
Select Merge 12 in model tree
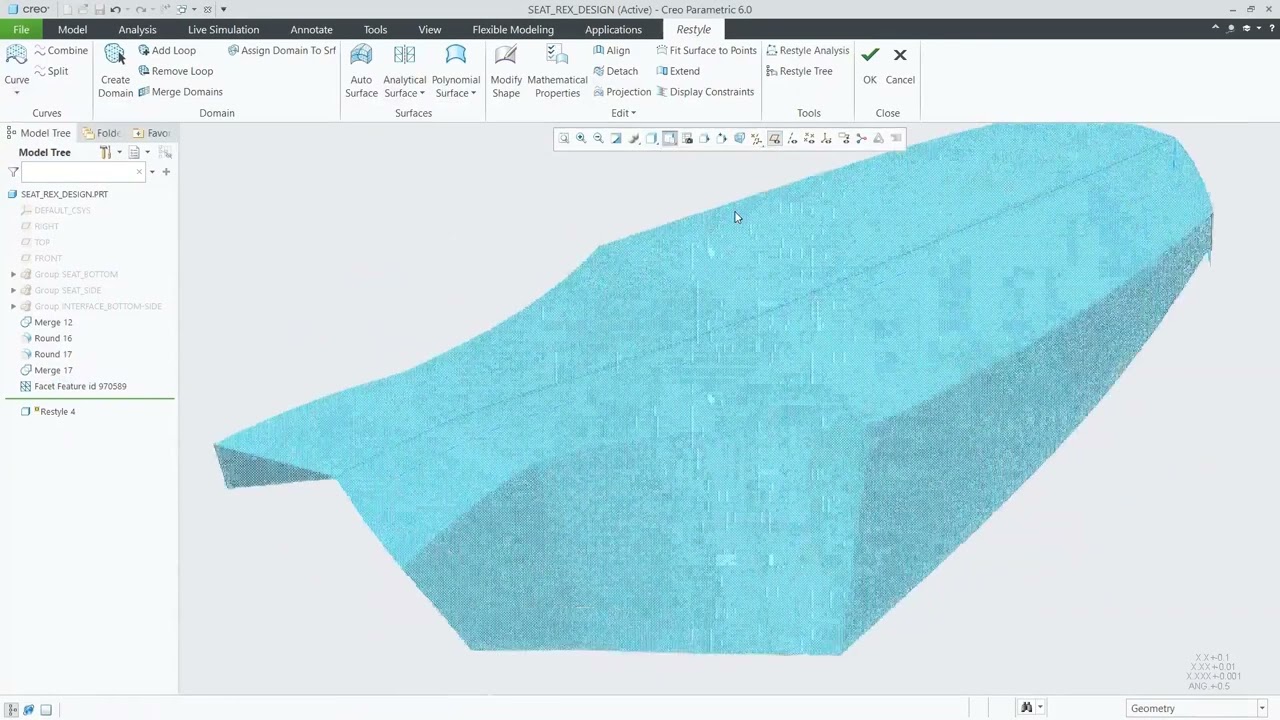point(46,322)
